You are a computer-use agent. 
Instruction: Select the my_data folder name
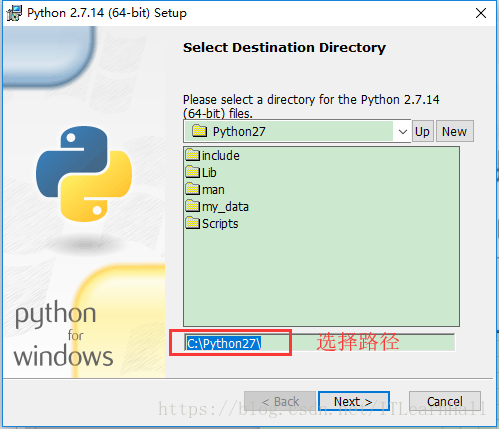pos(225,207)
